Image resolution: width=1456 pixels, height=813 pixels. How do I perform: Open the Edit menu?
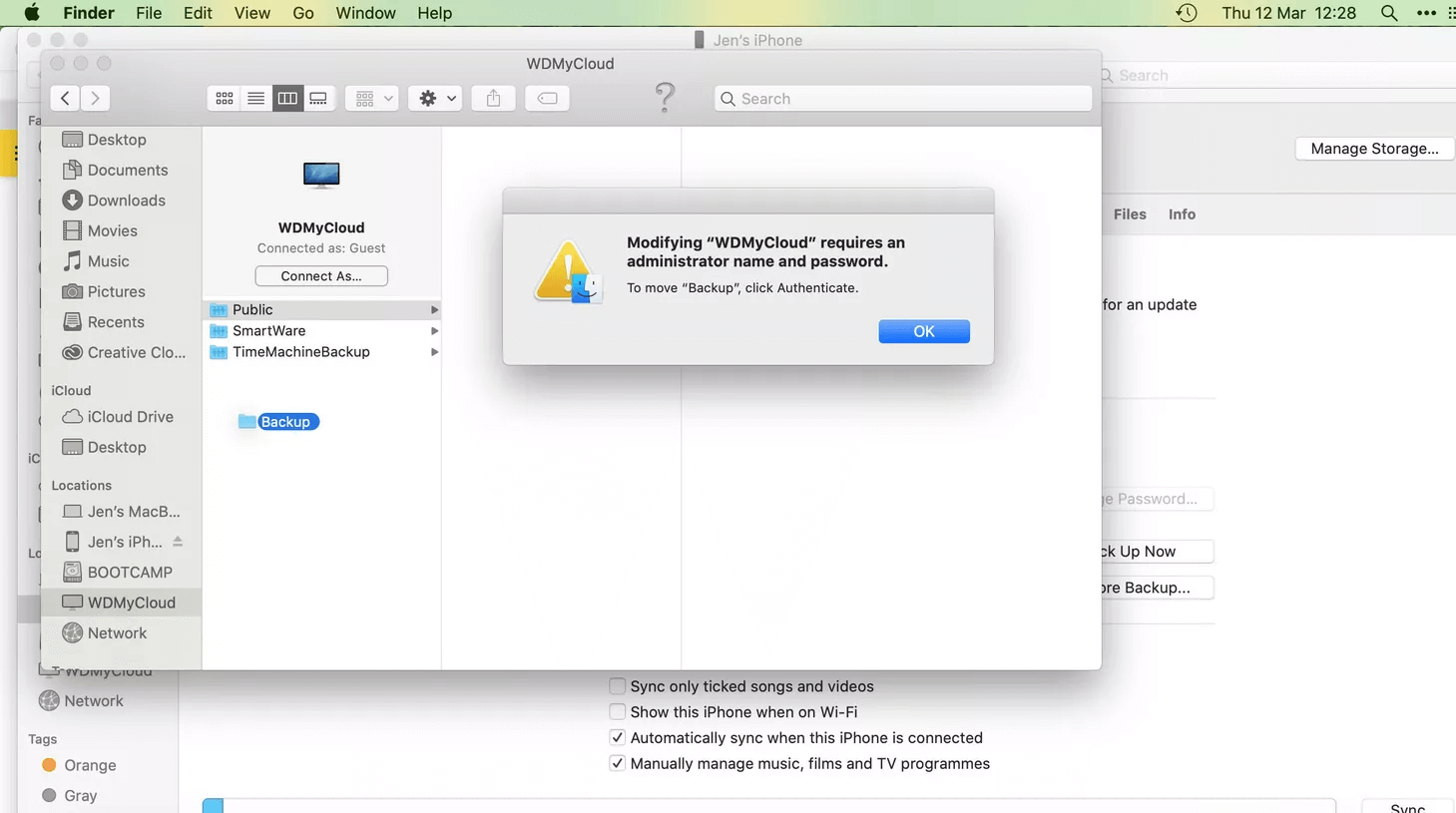198,13
